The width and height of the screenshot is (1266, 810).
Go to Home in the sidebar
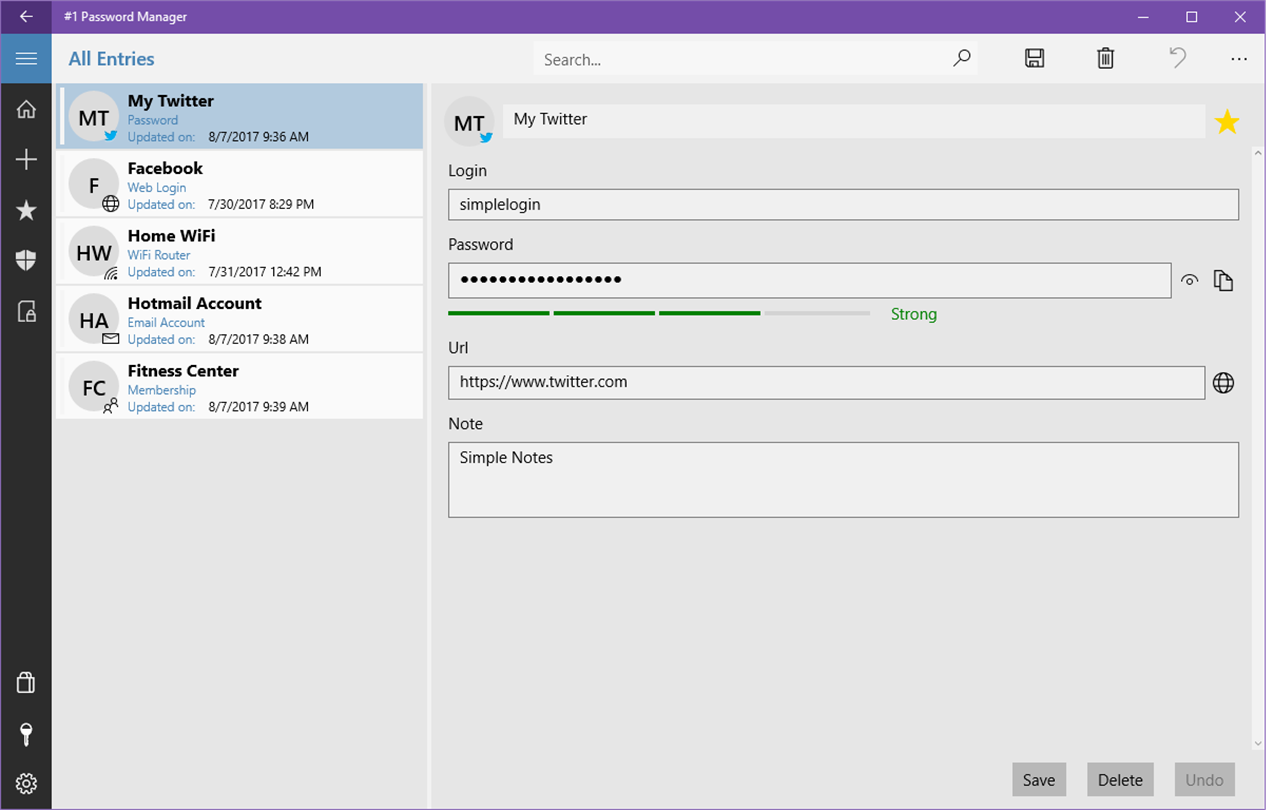26,109
